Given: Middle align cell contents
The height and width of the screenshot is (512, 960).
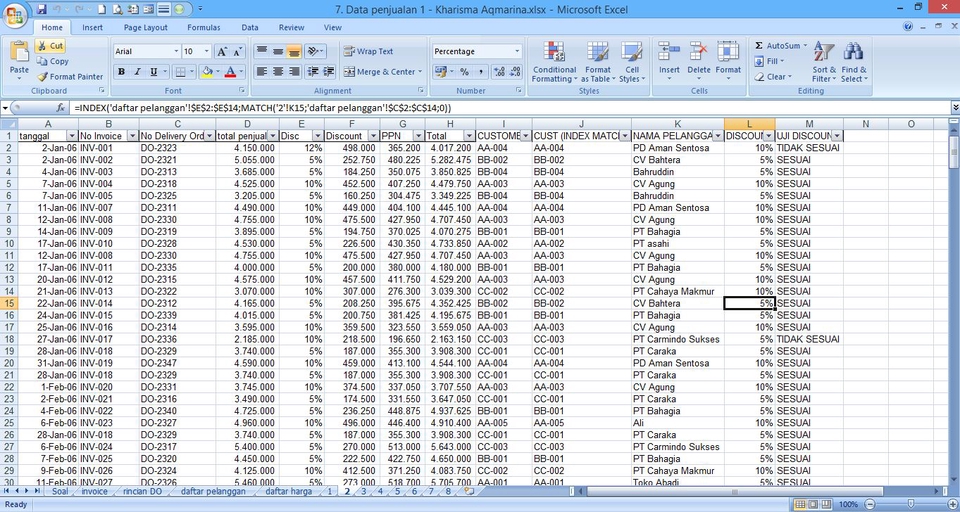Looking at the screenshot, I should pyautogui.click(x=278, y=51).
